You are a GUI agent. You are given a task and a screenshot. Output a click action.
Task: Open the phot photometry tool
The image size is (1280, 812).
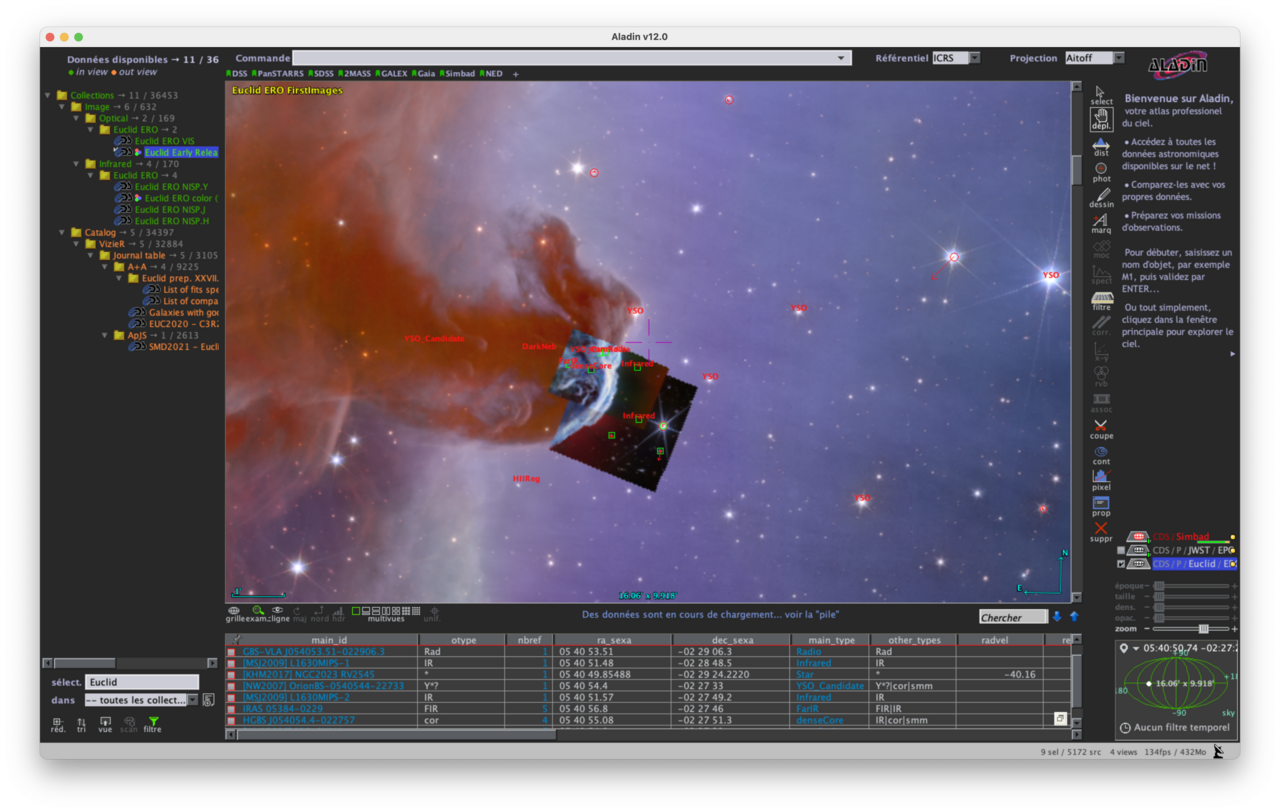[x=1101, y=173]
